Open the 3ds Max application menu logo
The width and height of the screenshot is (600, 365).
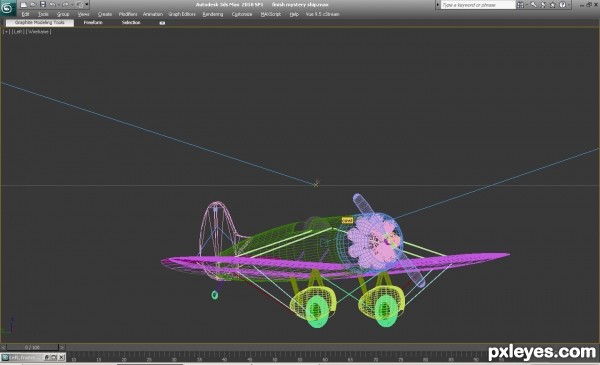pos(8,8)
